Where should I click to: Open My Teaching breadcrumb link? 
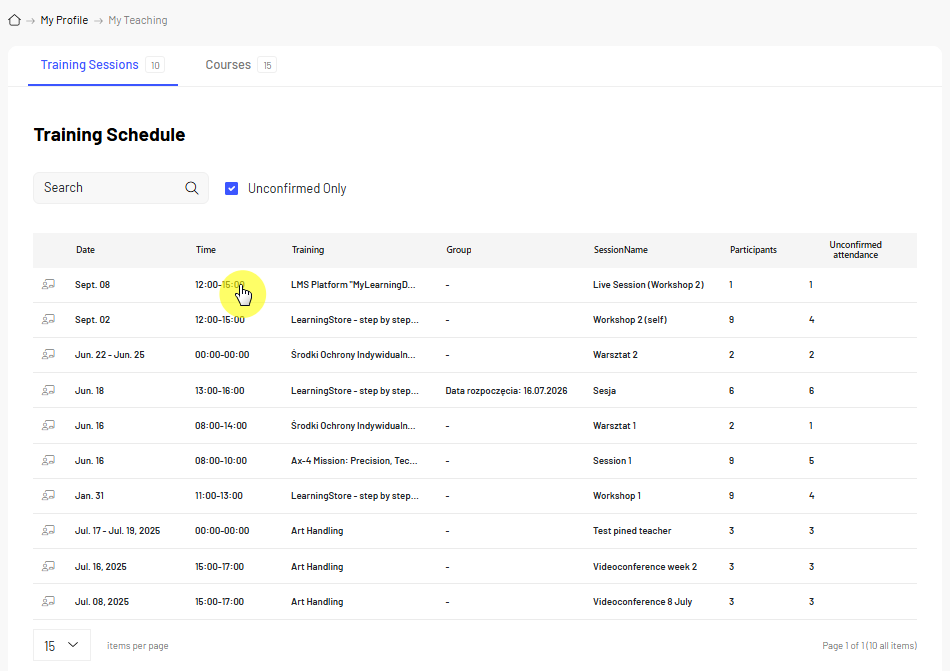pos(138,21)
